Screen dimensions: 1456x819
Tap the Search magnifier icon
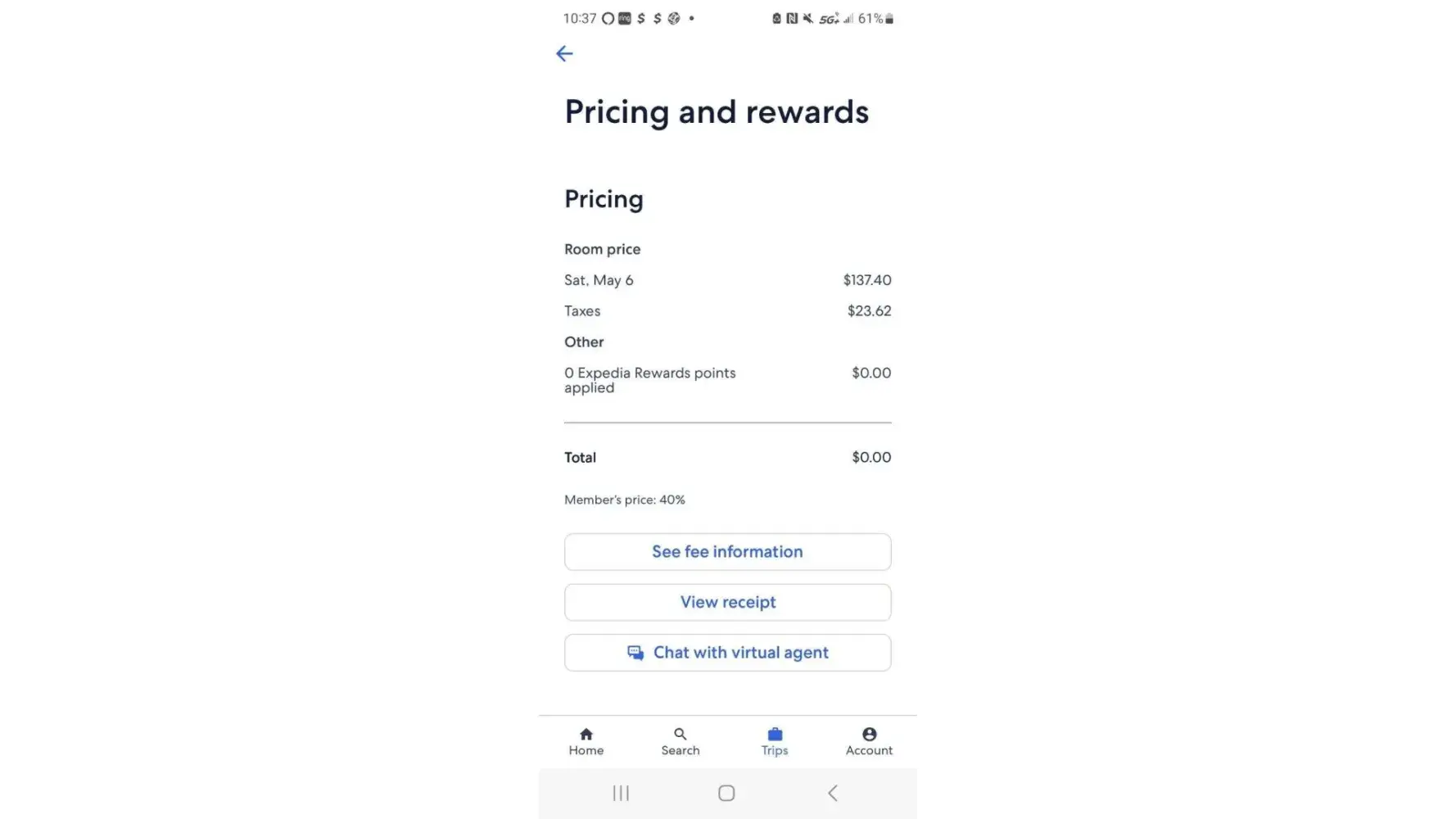click(x=681, y=734)
